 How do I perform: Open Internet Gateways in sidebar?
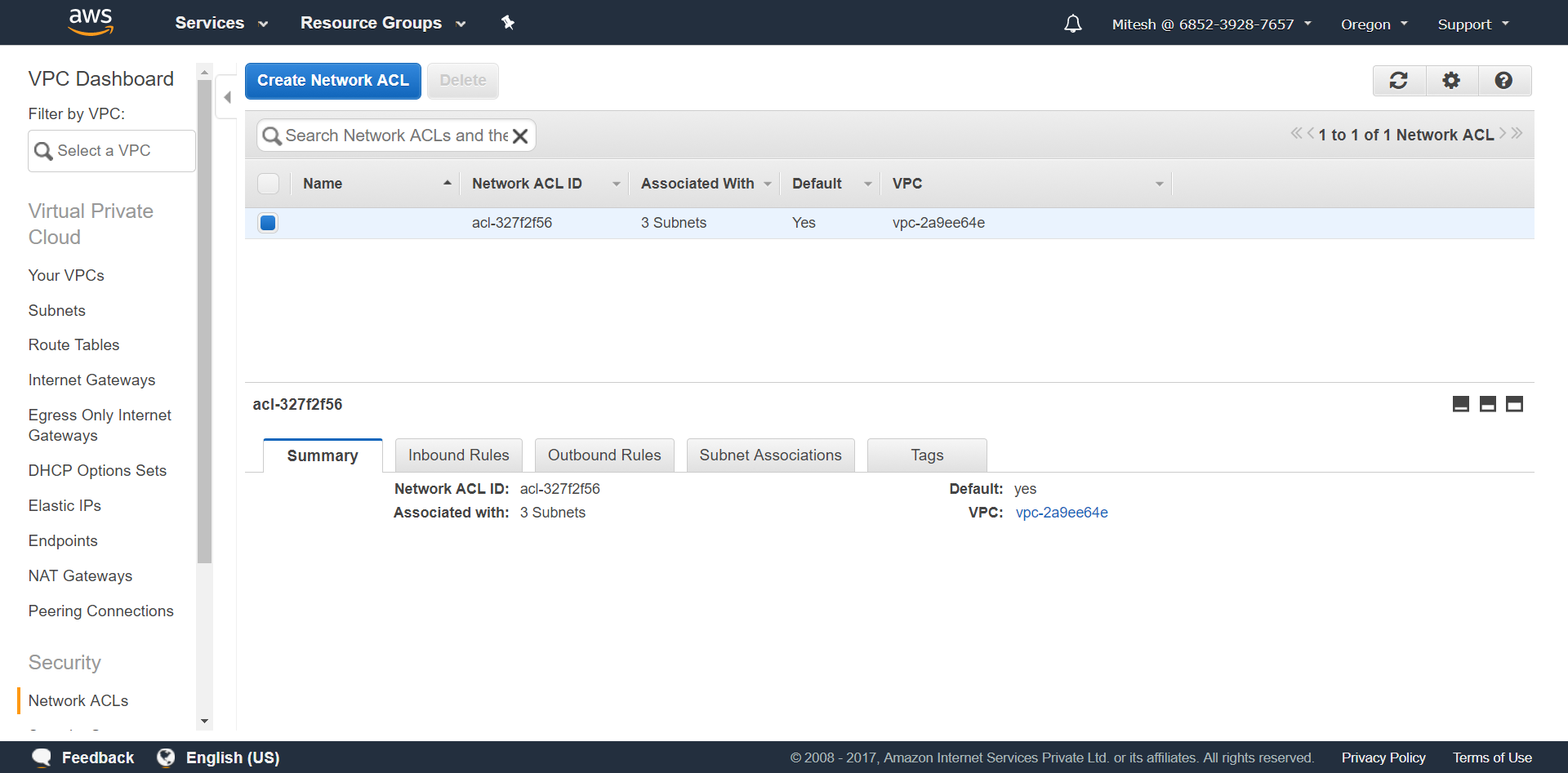click(x=92, y=380)
